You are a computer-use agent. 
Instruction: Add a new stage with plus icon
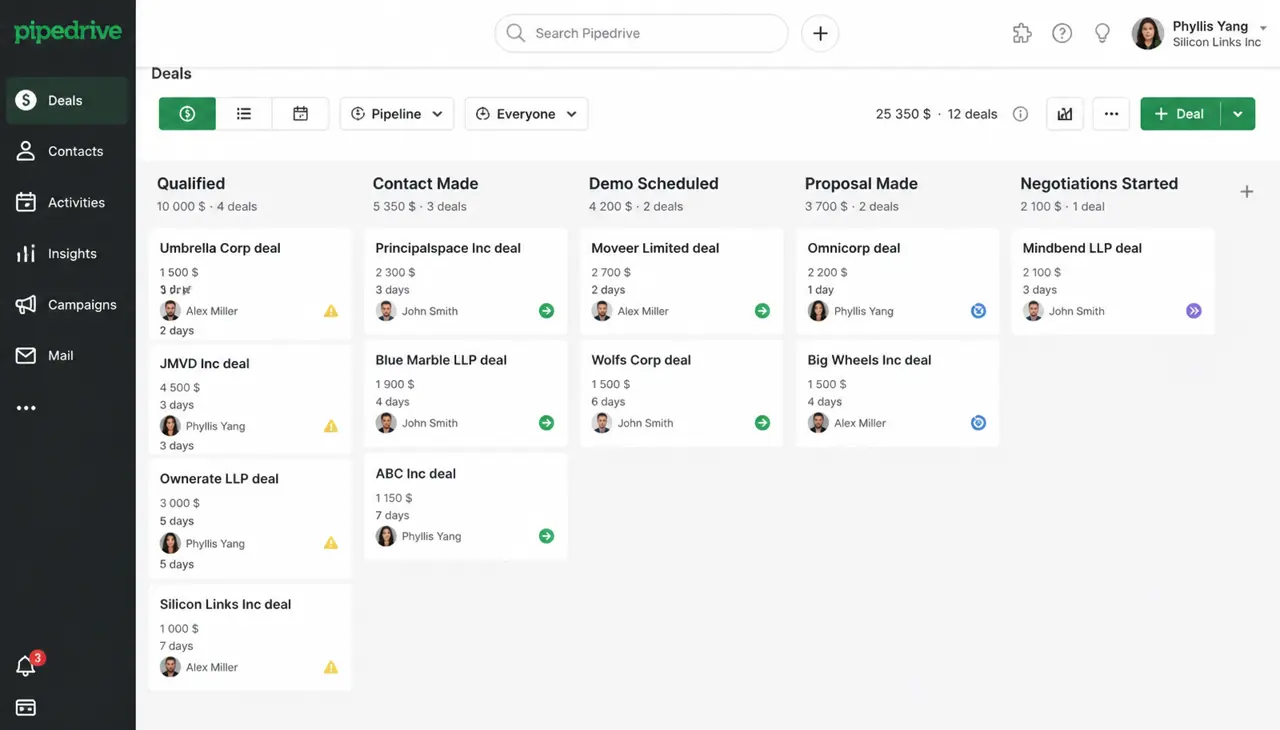1246,192
